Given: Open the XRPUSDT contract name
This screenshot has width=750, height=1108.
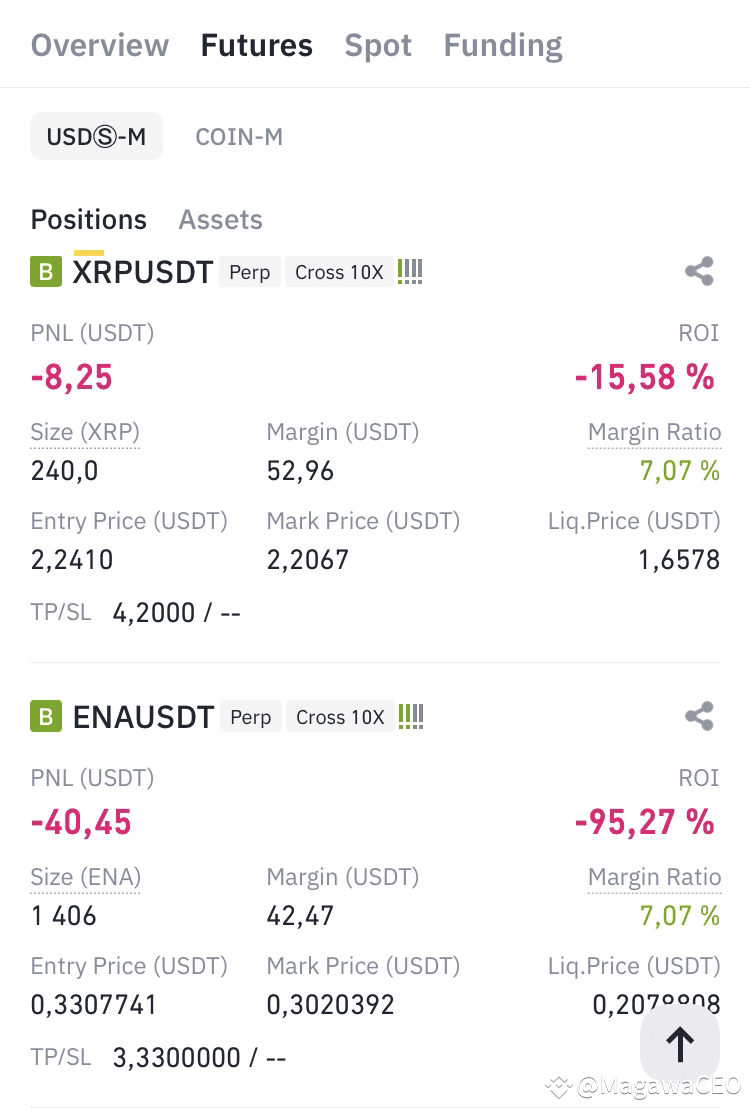Looking at the screenshot, I should tap(143, 272).
